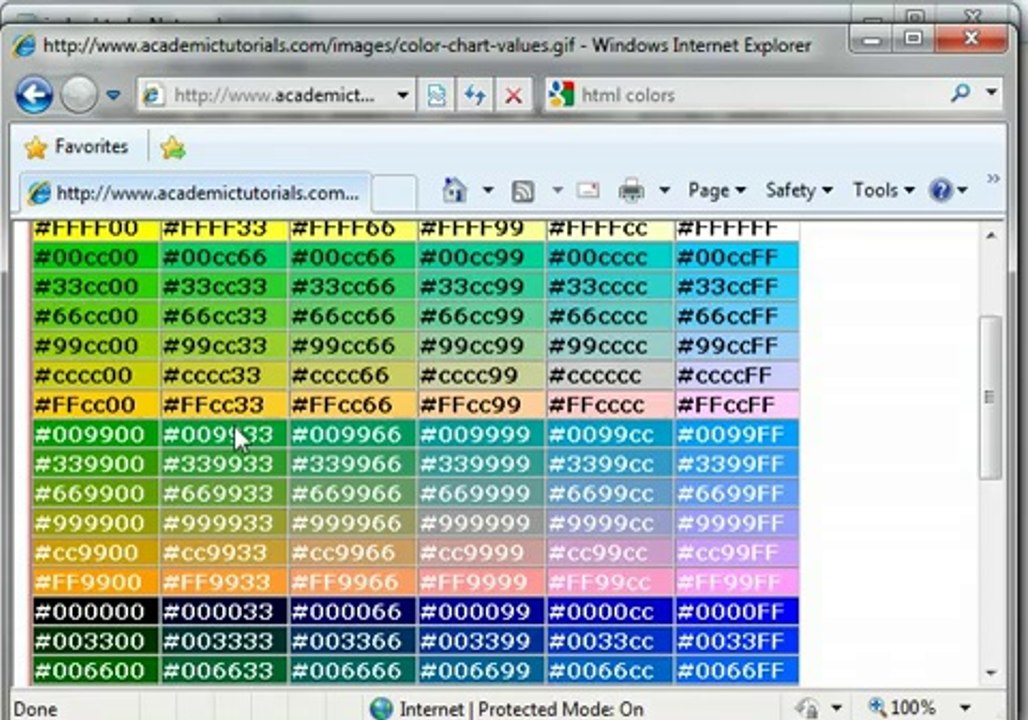
Task: Open the search options dropdown arrow
Action: tap(991, 92)
